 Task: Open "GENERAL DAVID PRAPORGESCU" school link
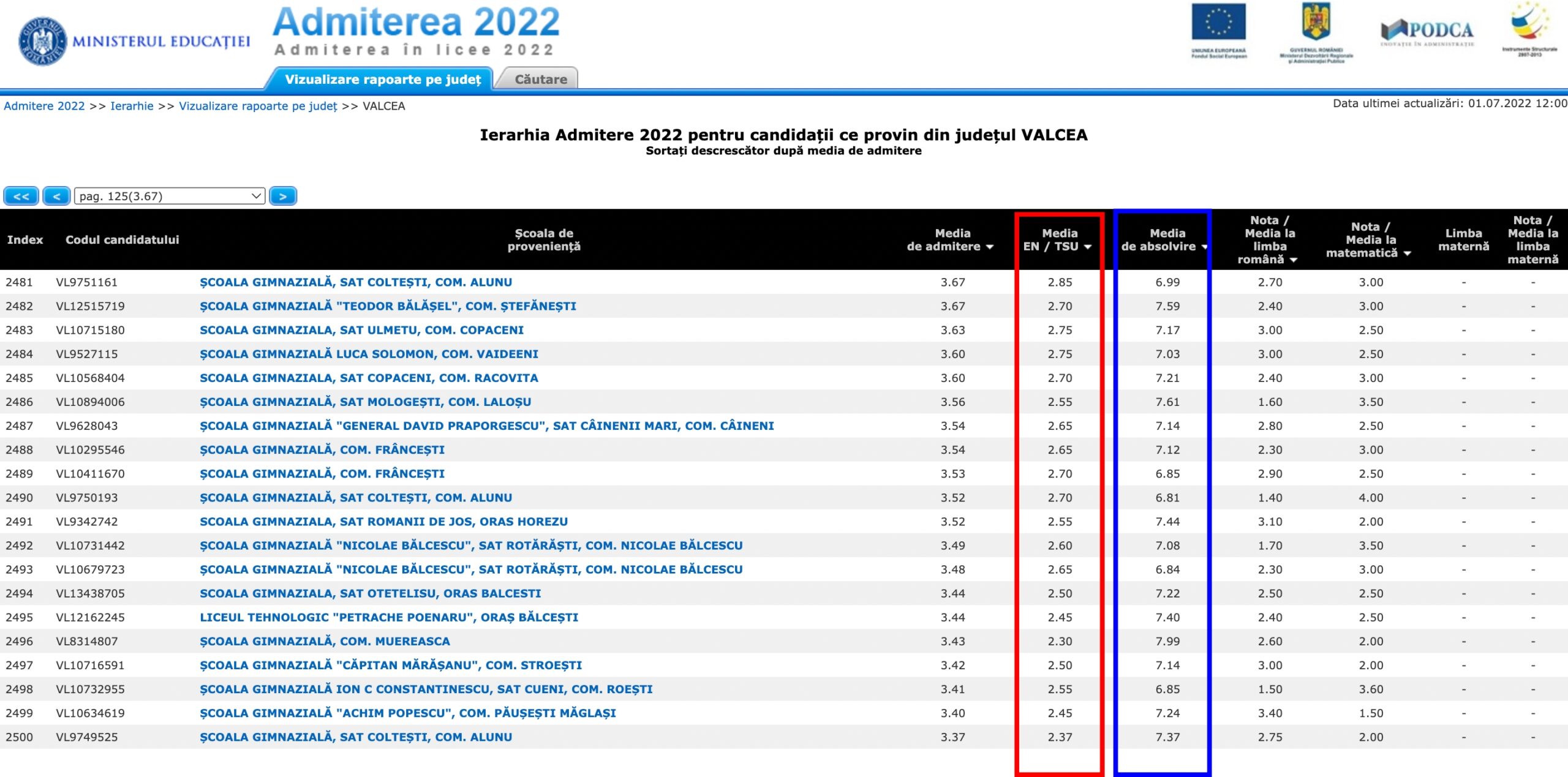click(486, 426)
